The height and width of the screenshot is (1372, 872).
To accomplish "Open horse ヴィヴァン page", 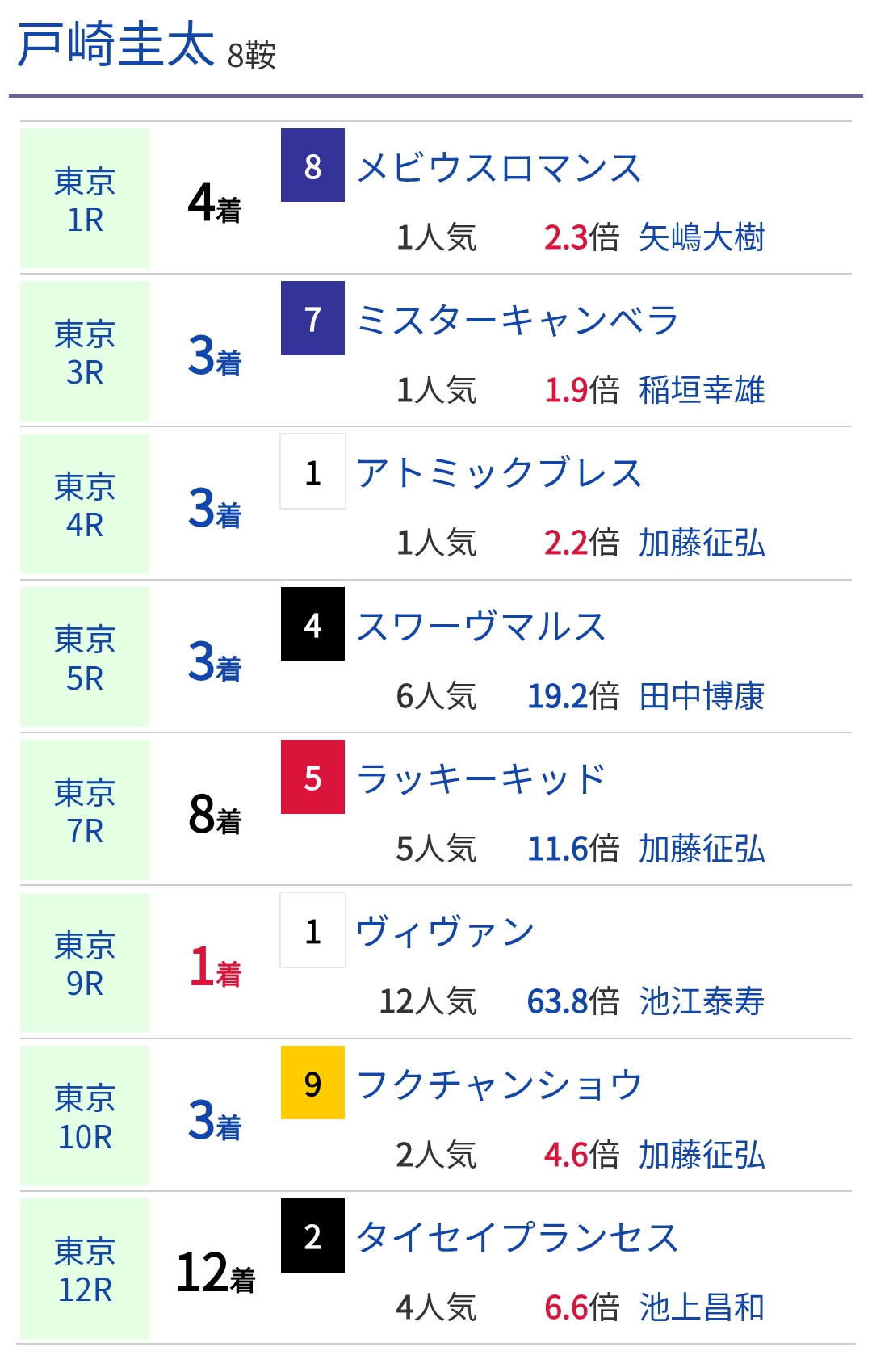I will point(446,932).
